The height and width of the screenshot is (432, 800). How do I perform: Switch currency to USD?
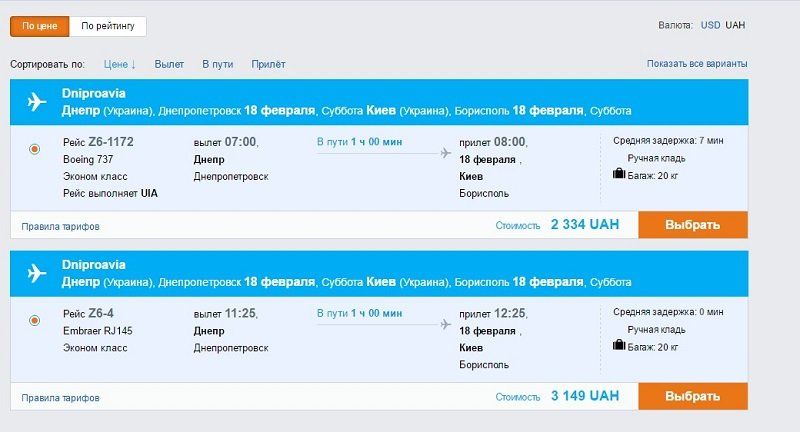(x=710, y=24)
